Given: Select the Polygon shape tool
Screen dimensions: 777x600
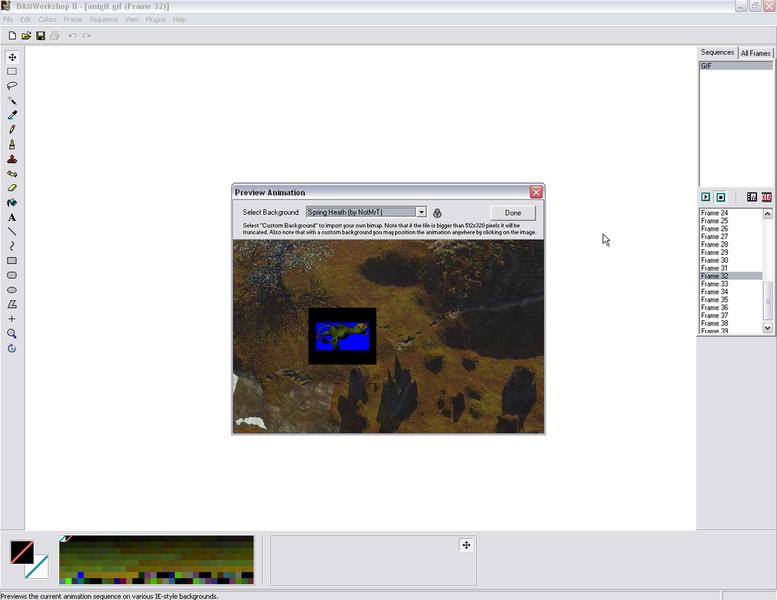Looking at the screenshot, I should tap(12, 304).
